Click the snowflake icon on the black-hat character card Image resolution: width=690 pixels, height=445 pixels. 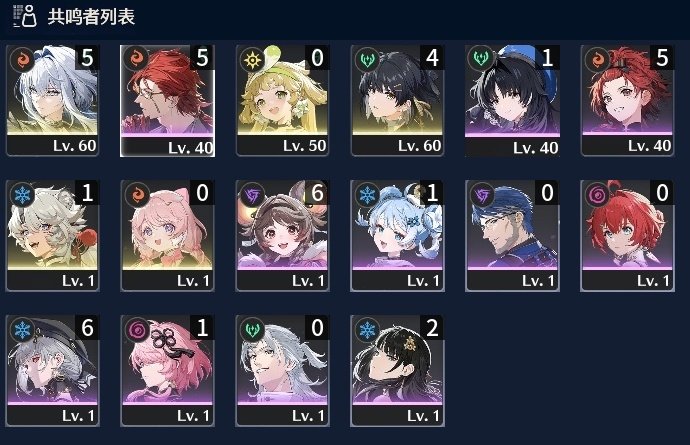coord(22,330)
